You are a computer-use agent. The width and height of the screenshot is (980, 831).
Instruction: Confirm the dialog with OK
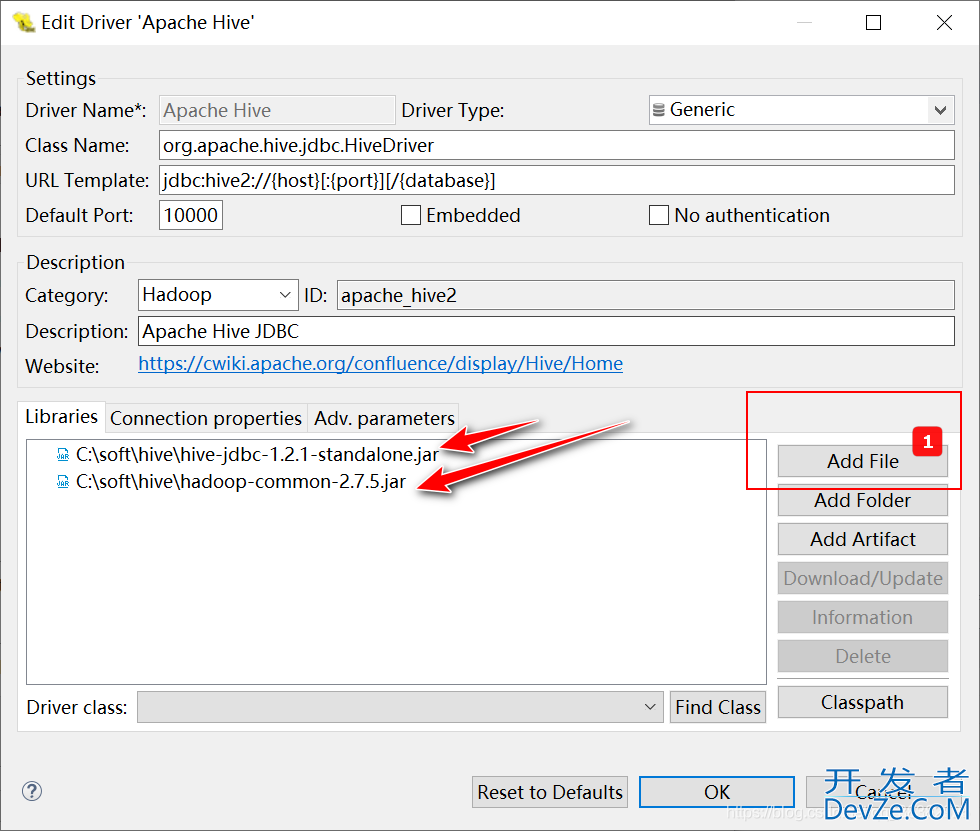(717, 792)
